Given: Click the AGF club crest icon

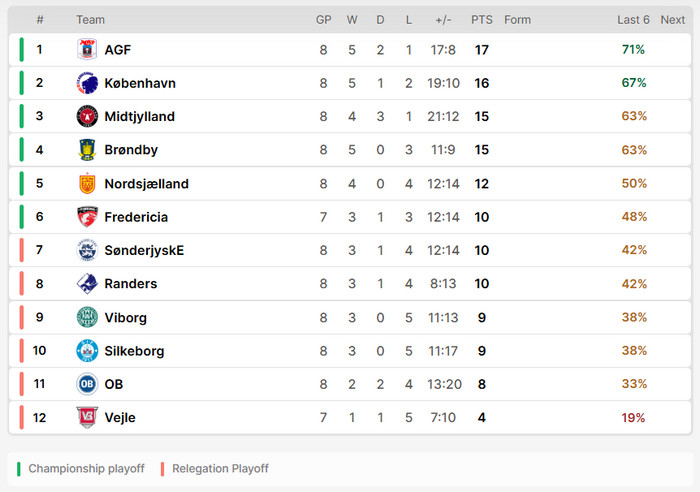Looking at the screenshot, I should point(87,50).
